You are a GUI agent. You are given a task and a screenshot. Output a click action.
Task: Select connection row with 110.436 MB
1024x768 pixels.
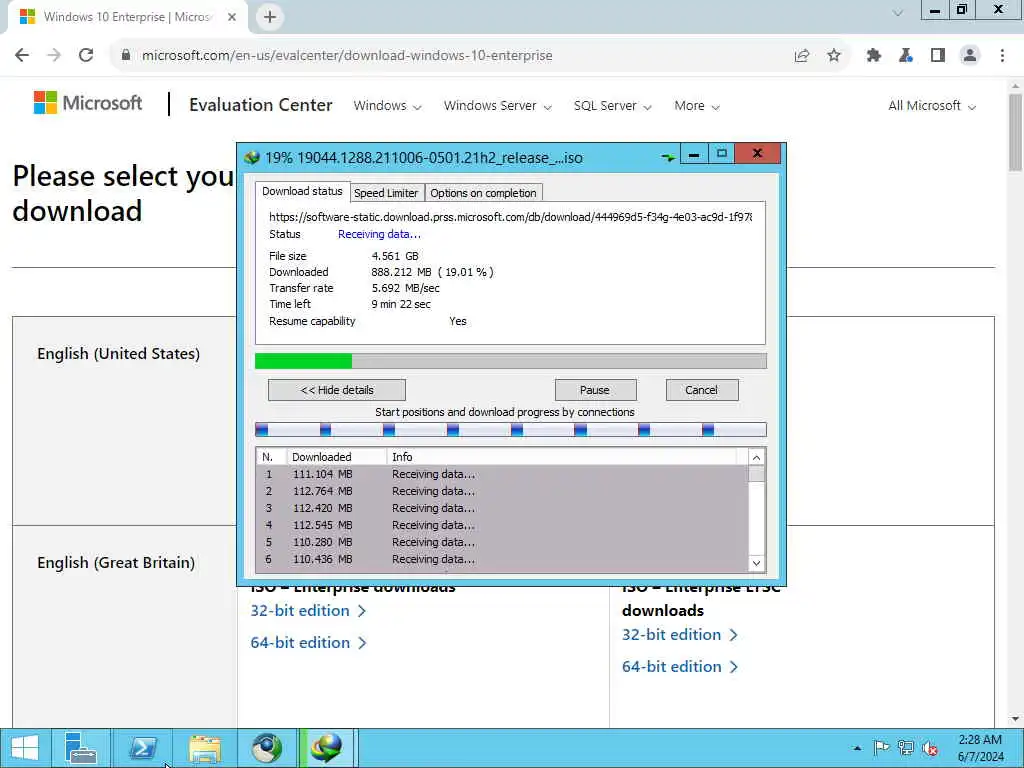point(502,559)
